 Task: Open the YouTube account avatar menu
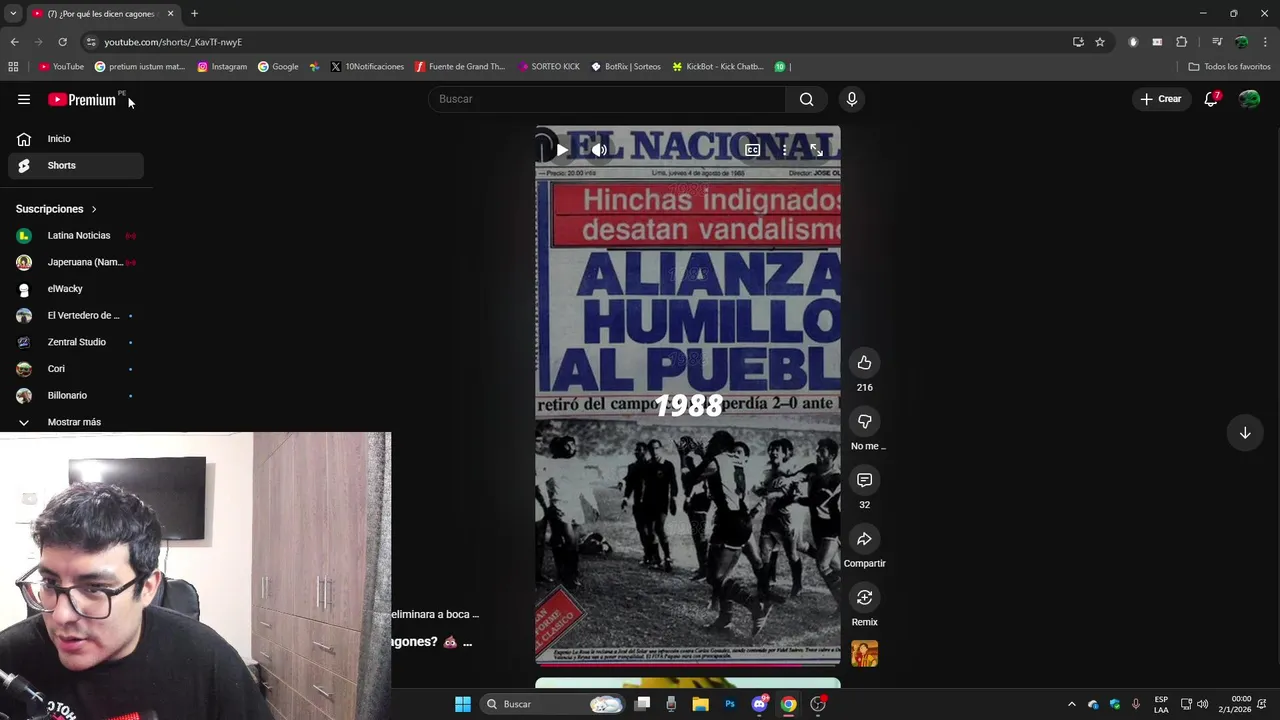(x=1249, y=99)
